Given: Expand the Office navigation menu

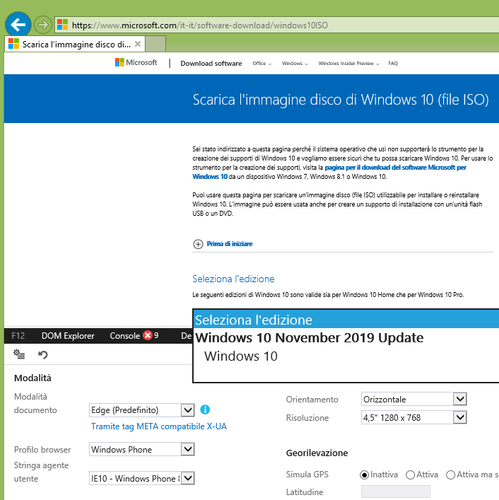Looking at the screenshot, I should click(x=262, y=63).
